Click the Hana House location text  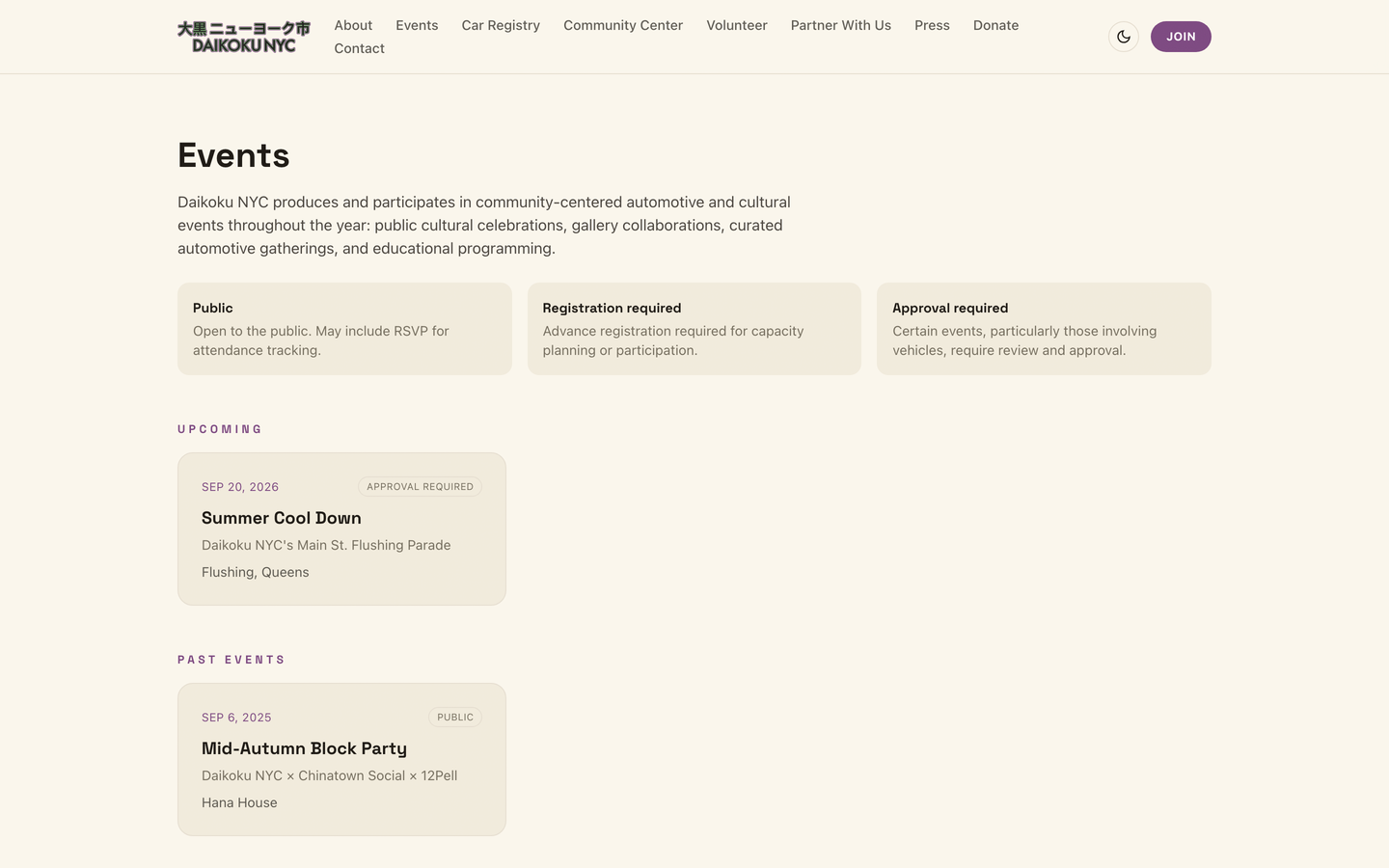[x=239, y=802]
